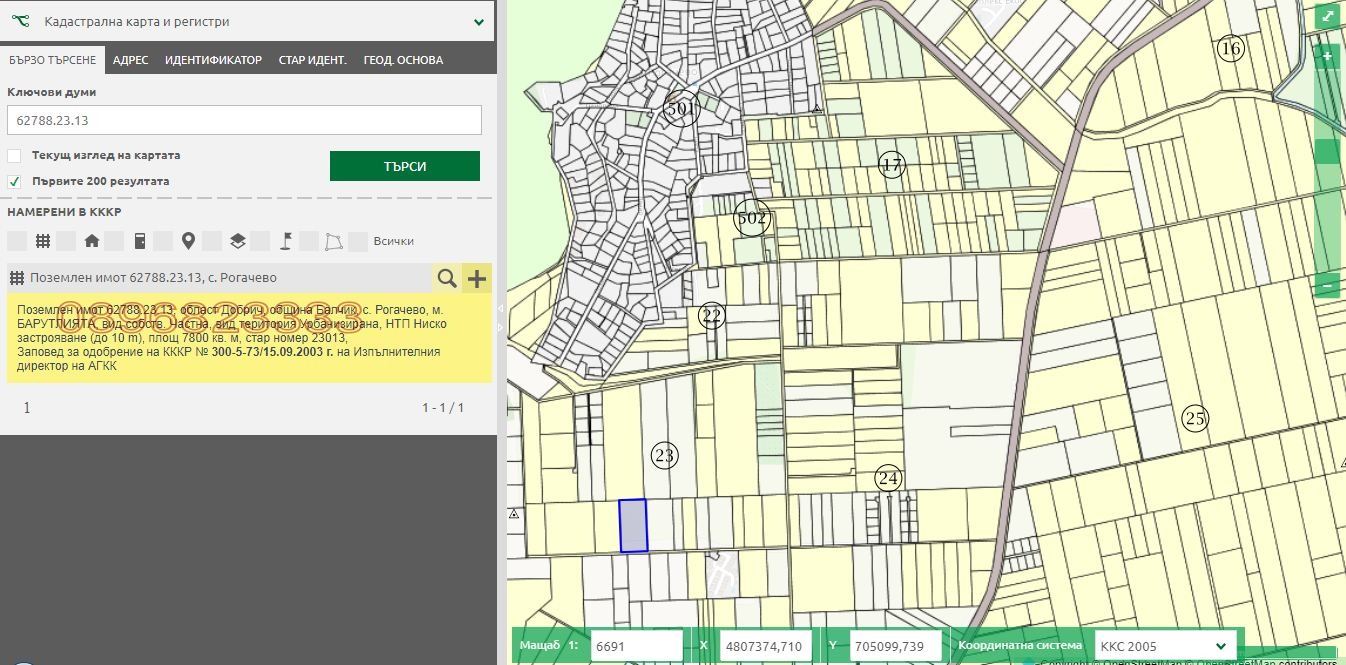Filter results by land parcels grid icon

tap(43, 241)
